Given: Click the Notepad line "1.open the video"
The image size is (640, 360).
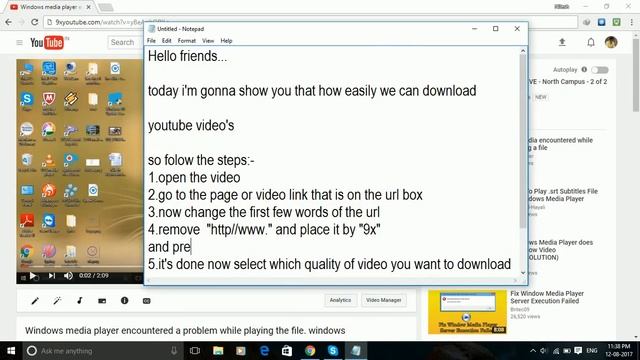Looking at the screenshot, I should click(194, 178).
